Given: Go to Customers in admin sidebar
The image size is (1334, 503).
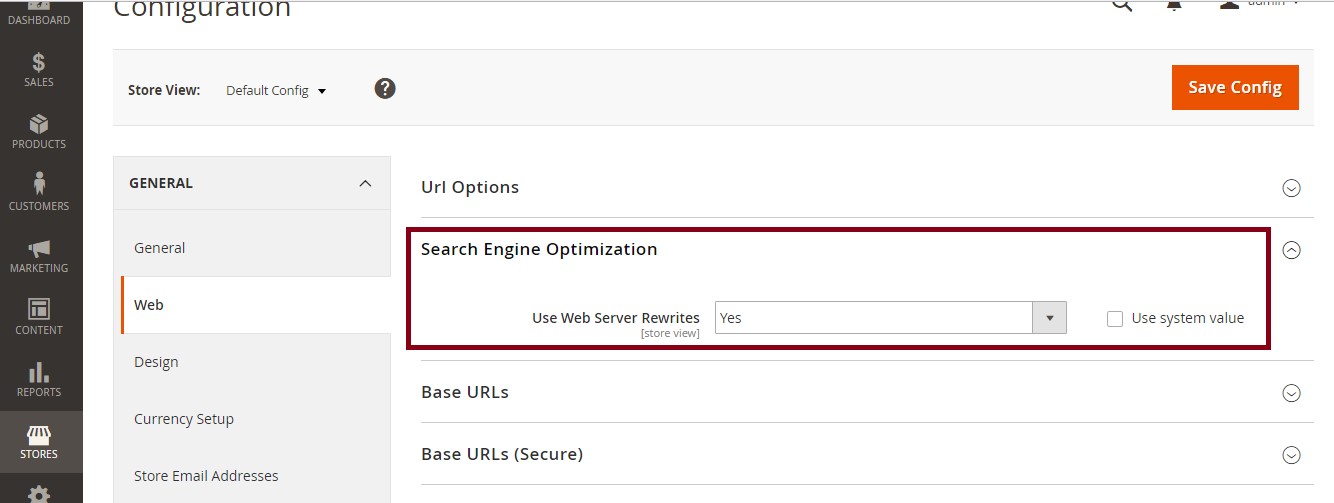Looking at the screenshot, I should (39, 193).
